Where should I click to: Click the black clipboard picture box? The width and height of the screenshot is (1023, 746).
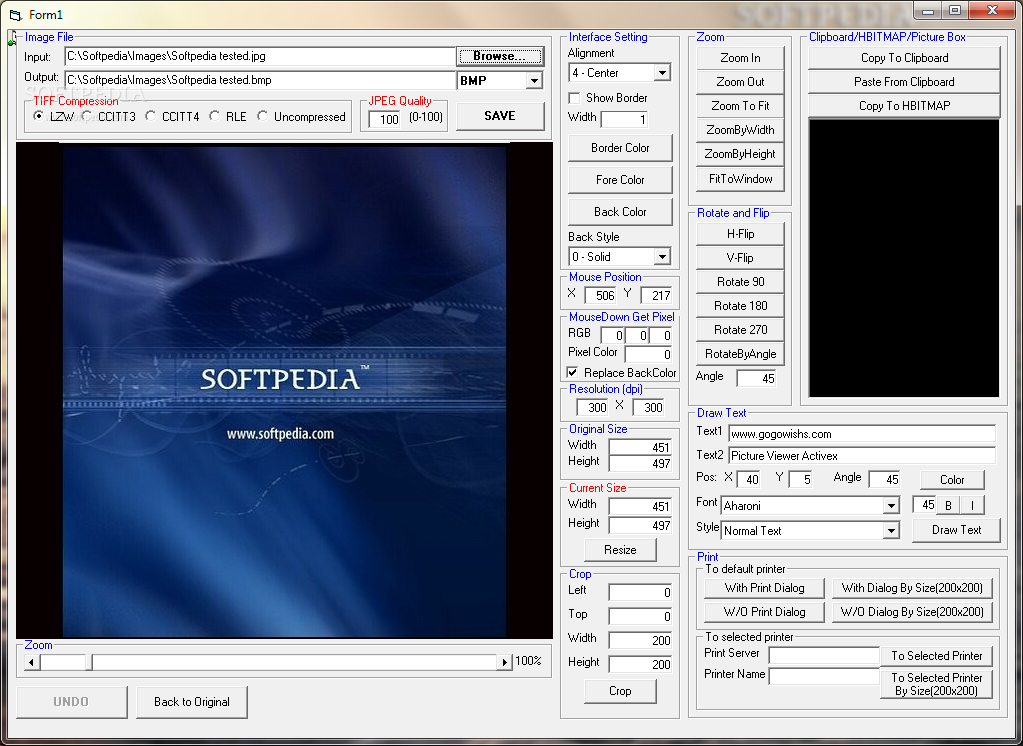point(904,258)
